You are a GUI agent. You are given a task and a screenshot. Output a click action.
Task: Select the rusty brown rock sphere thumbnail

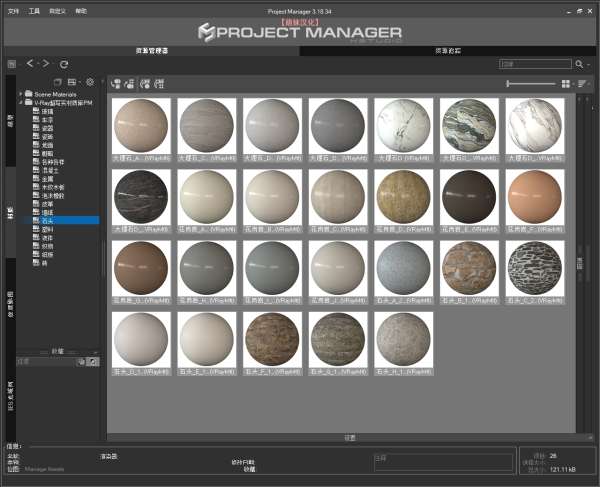click(469, 272)
